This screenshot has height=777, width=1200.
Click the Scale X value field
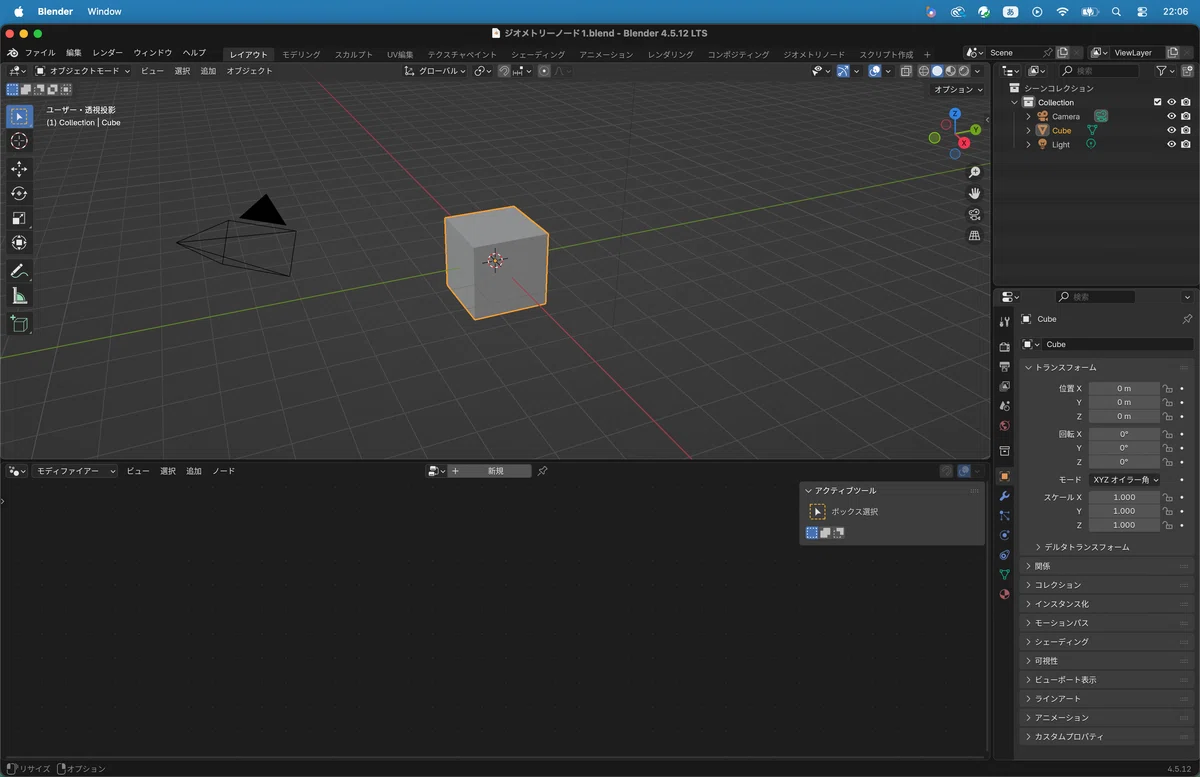point(1124,497)
